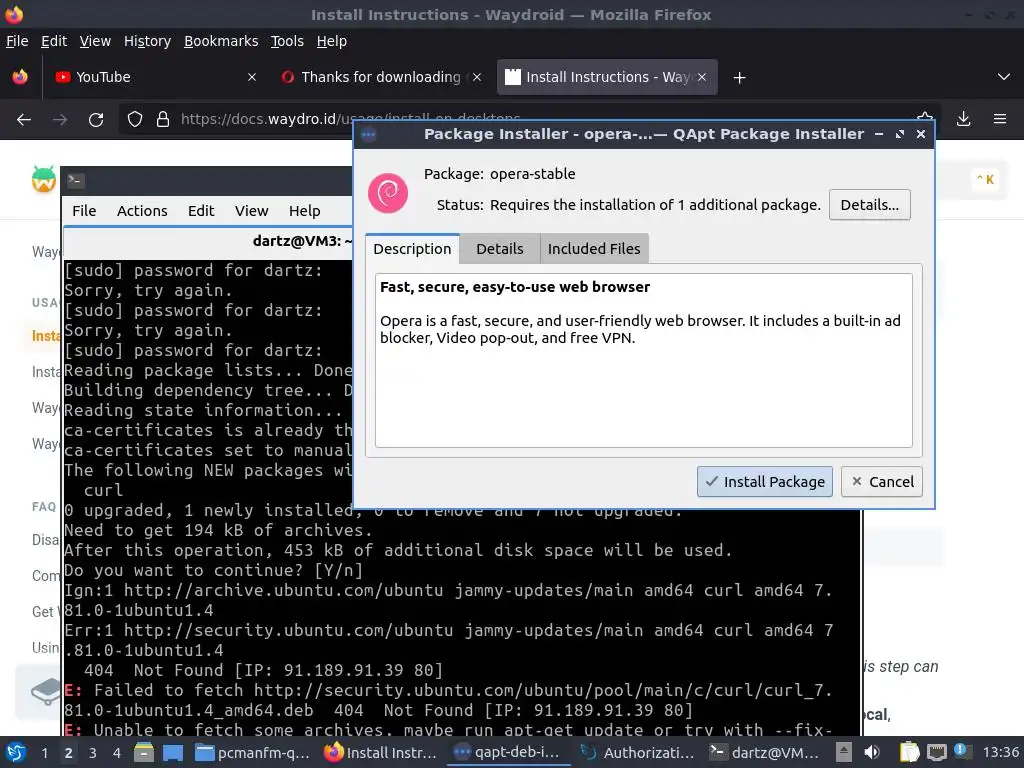Switch to the YouTube browser tab
This screenshot has height=768, width=1024.
(x=157, y=77)
